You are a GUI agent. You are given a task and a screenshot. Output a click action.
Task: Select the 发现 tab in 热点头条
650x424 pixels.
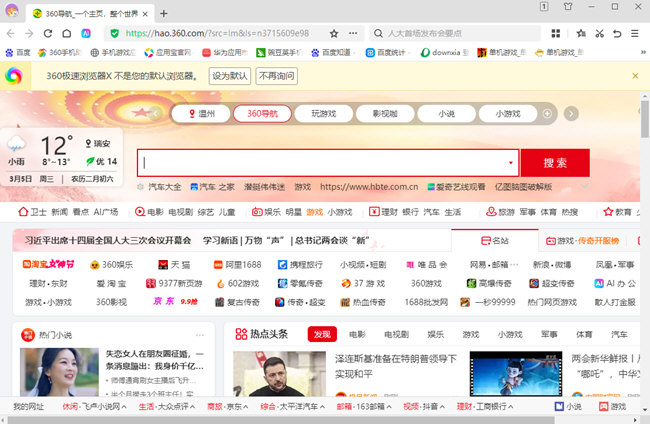322,334
